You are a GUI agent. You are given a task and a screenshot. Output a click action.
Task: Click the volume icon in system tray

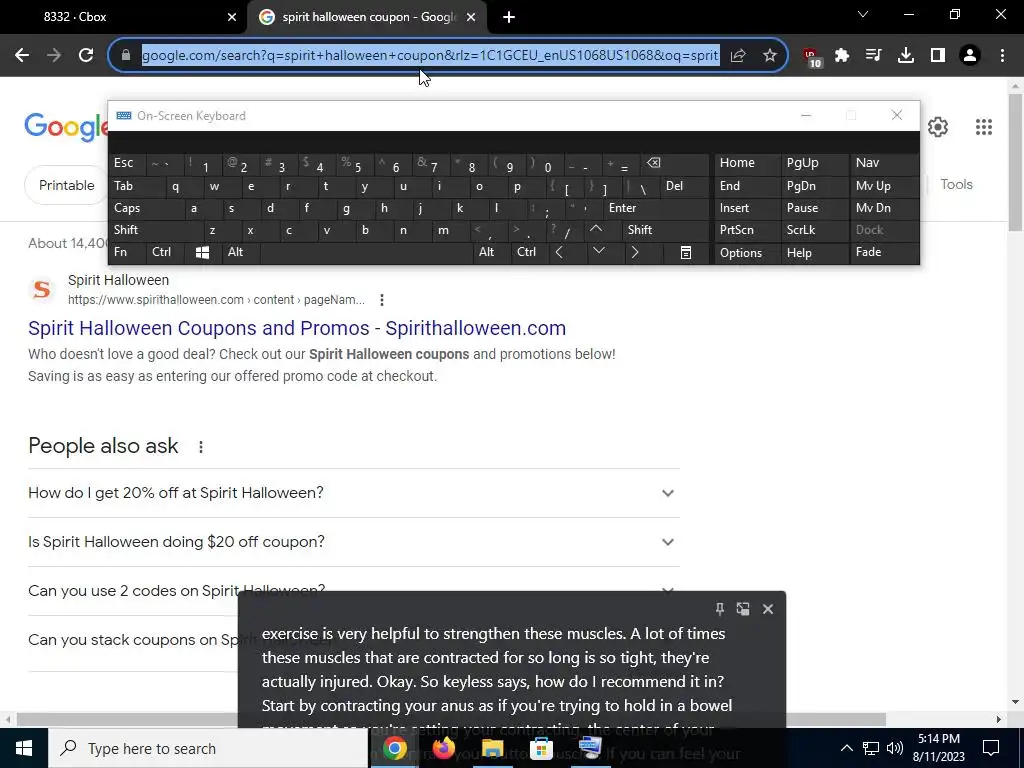(x=895, y=748)
